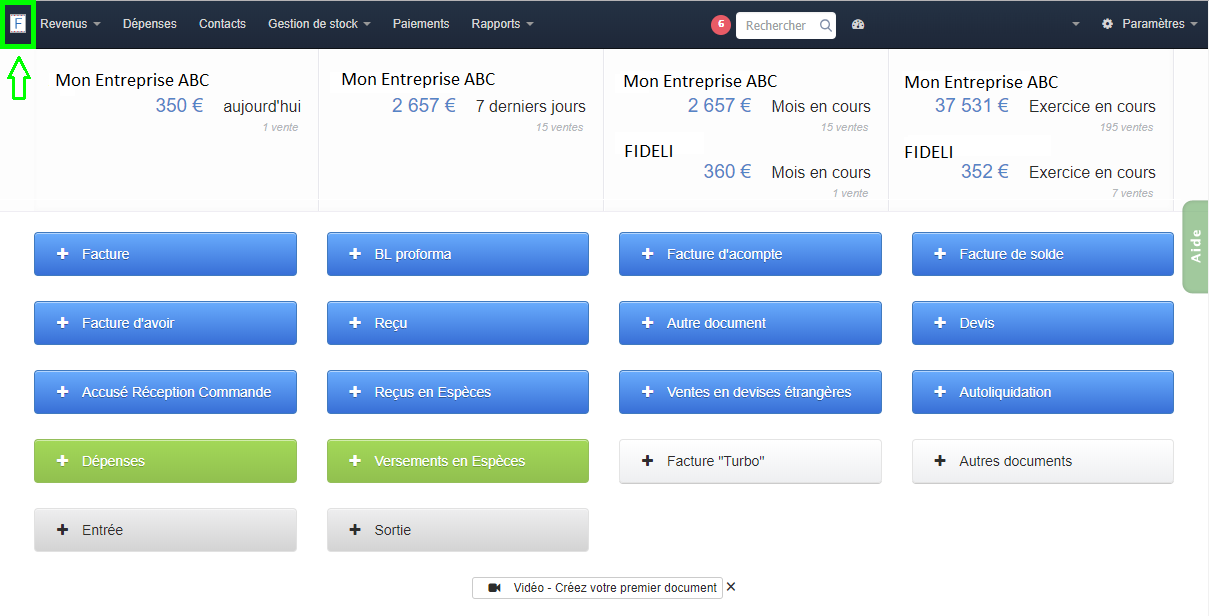Open the Revenus dropdown menu
This screenshot has width=1209, height=616.
69,23
